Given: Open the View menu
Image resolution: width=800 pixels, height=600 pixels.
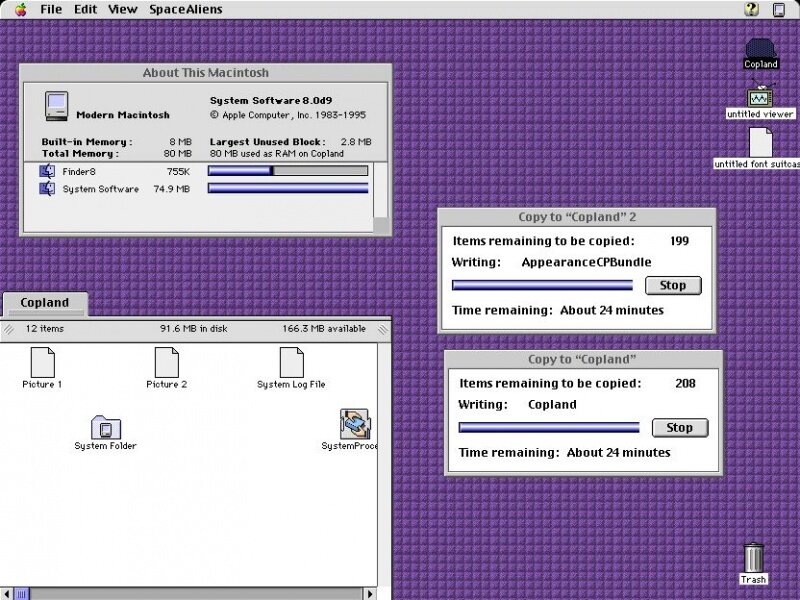Looking at the screenshot, I should tap(122, 9).
